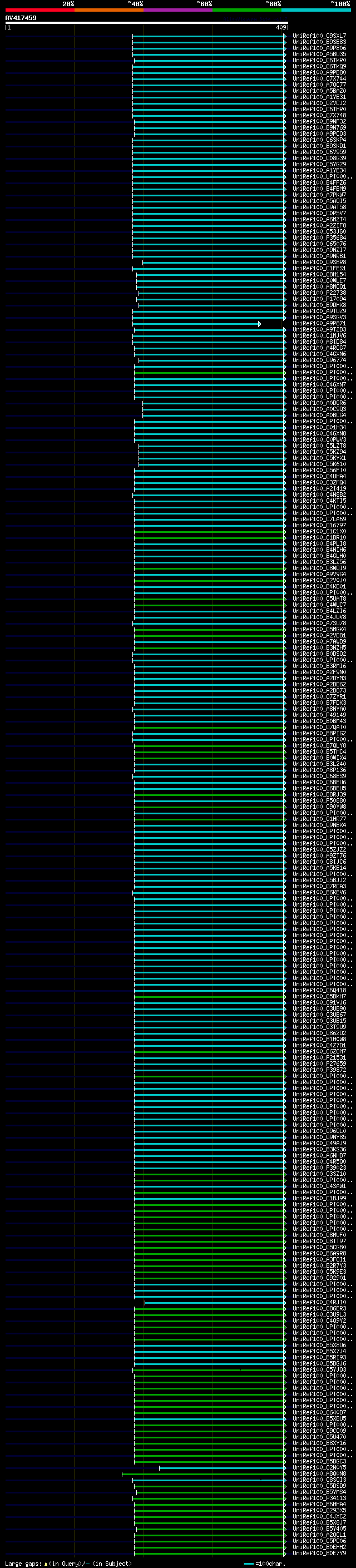Click hit label UniRef100_O96774
The height and width of the screenshot is (1568, 356).
(319, 360)
